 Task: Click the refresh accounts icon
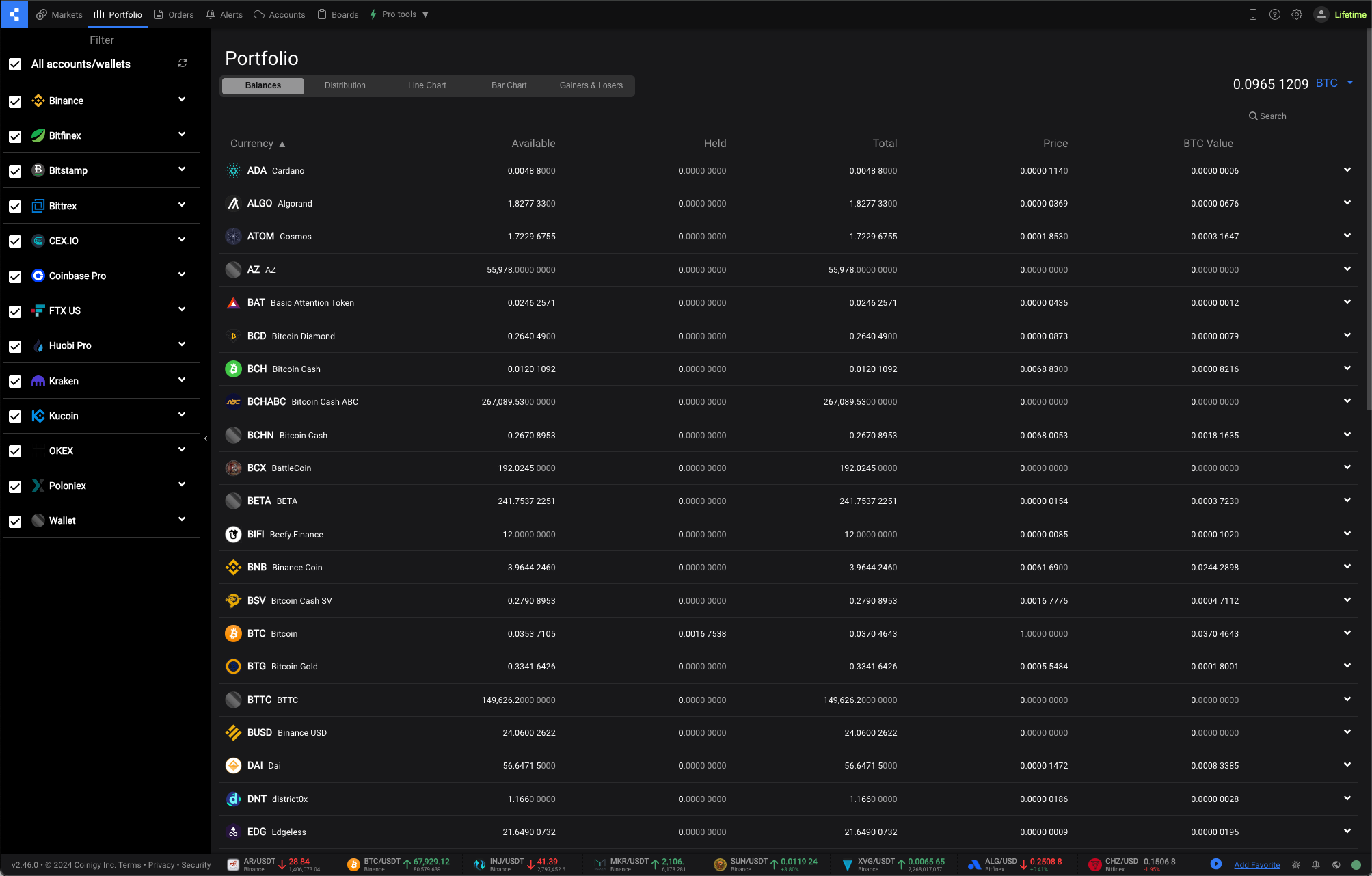click(x=183, y=63)
